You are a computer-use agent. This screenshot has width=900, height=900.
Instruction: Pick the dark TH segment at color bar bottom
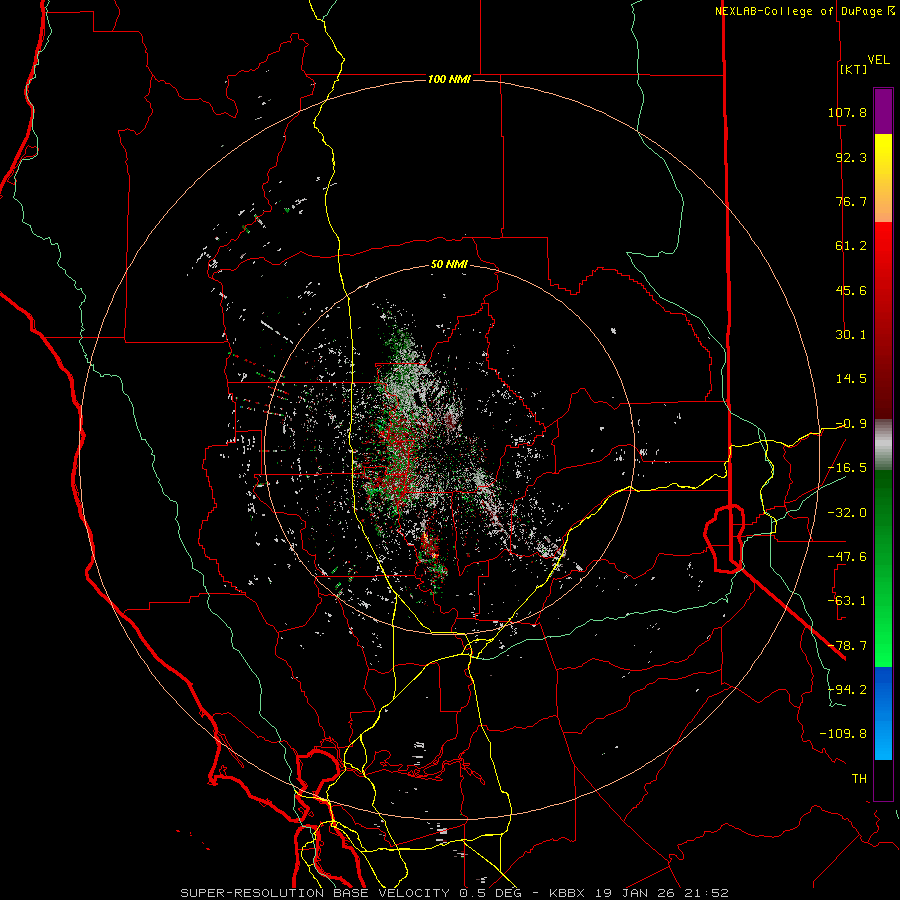coord(883,779)
